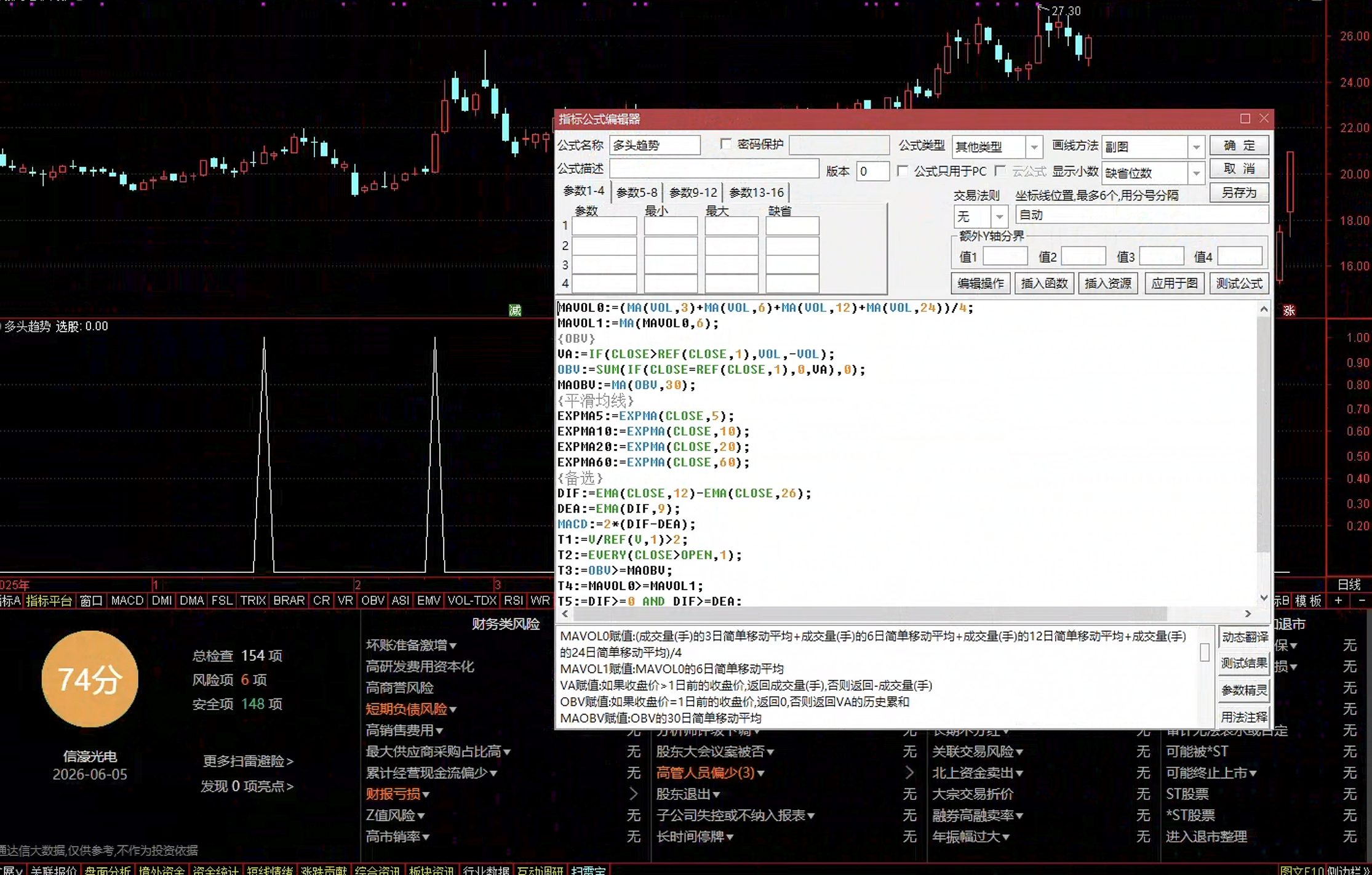Select the MACD indicator tab

tap(127, 601)
